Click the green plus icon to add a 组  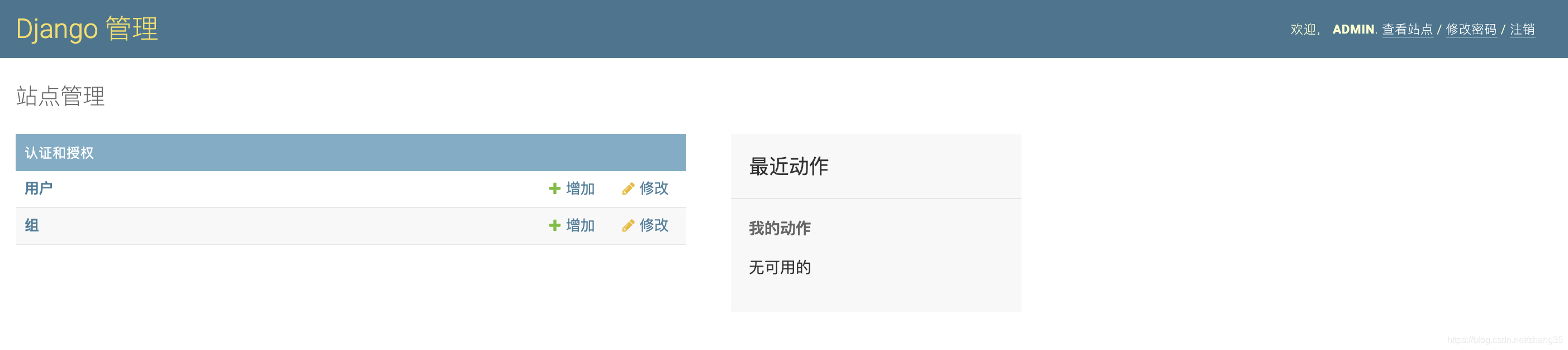tap(554, 225)
